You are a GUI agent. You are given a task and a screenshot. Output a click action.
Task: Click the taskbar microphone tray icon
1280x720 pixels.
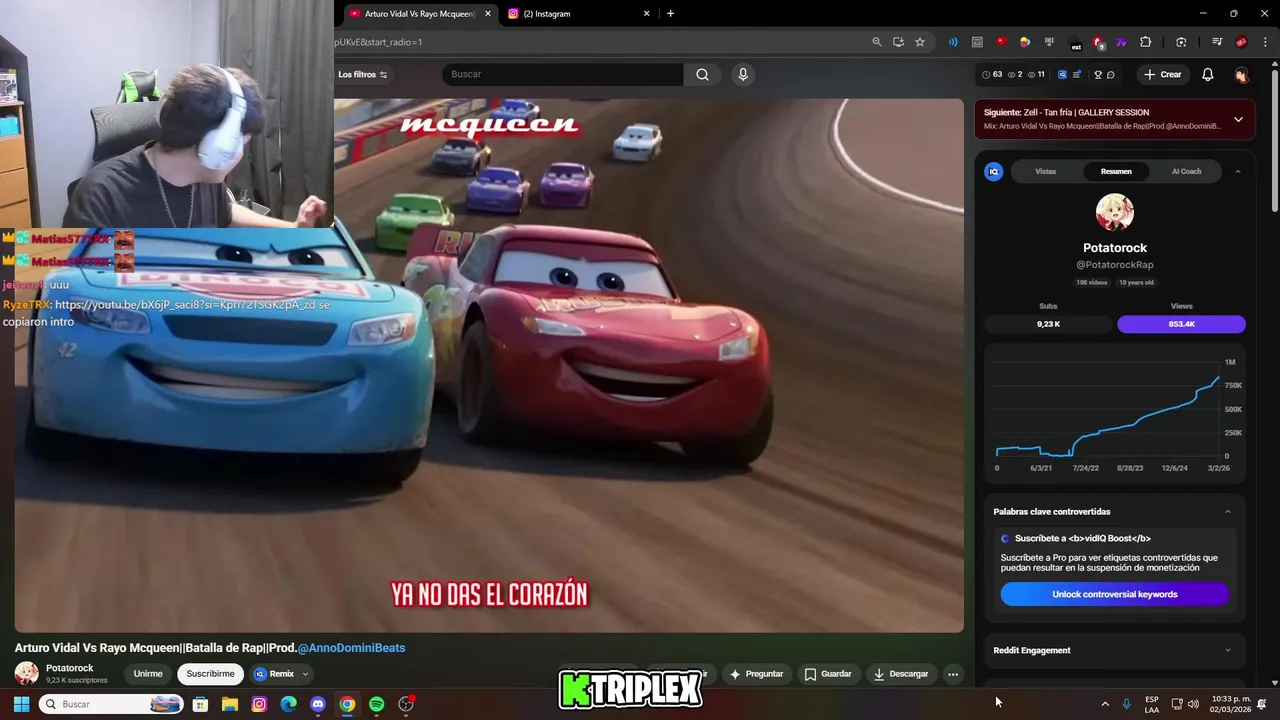coord(1126,704)
